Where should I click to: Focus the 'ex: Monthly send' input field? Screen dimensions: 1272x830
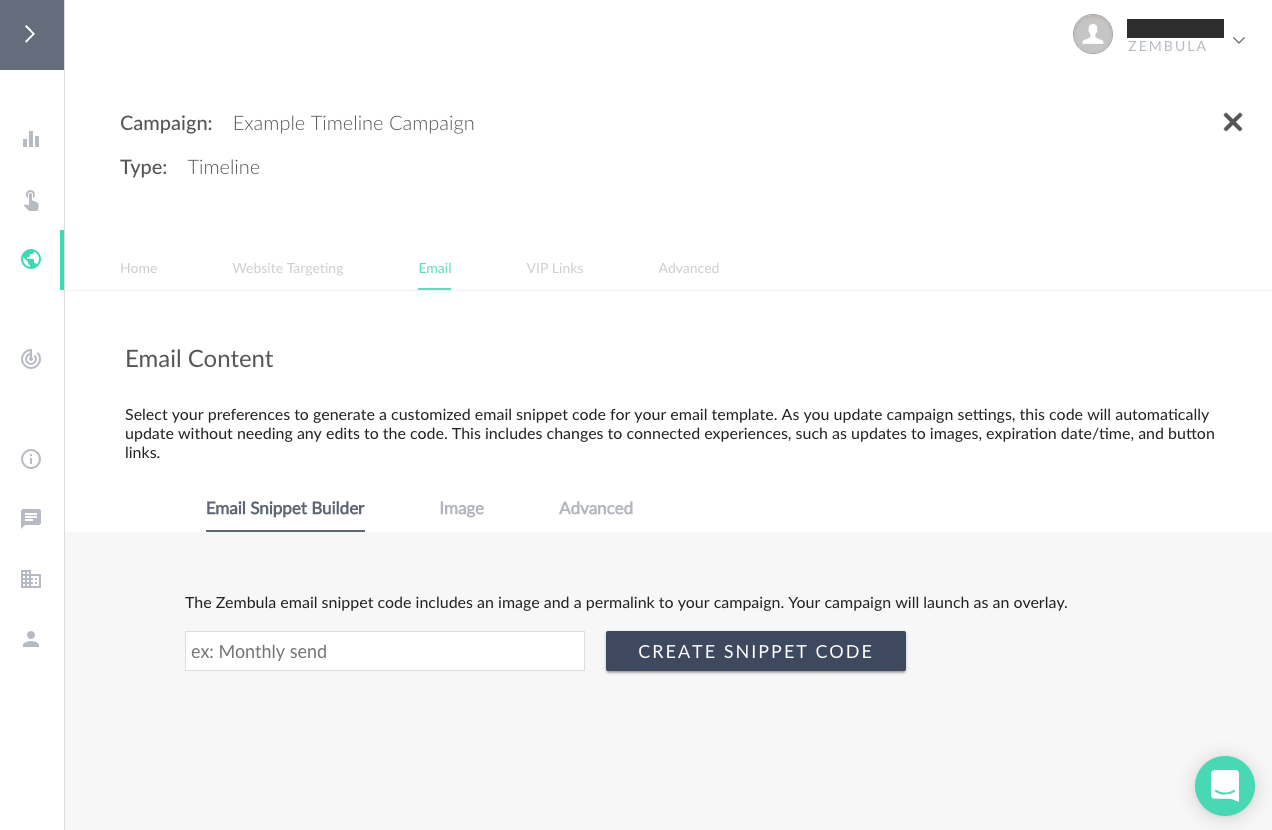[385, 651]
